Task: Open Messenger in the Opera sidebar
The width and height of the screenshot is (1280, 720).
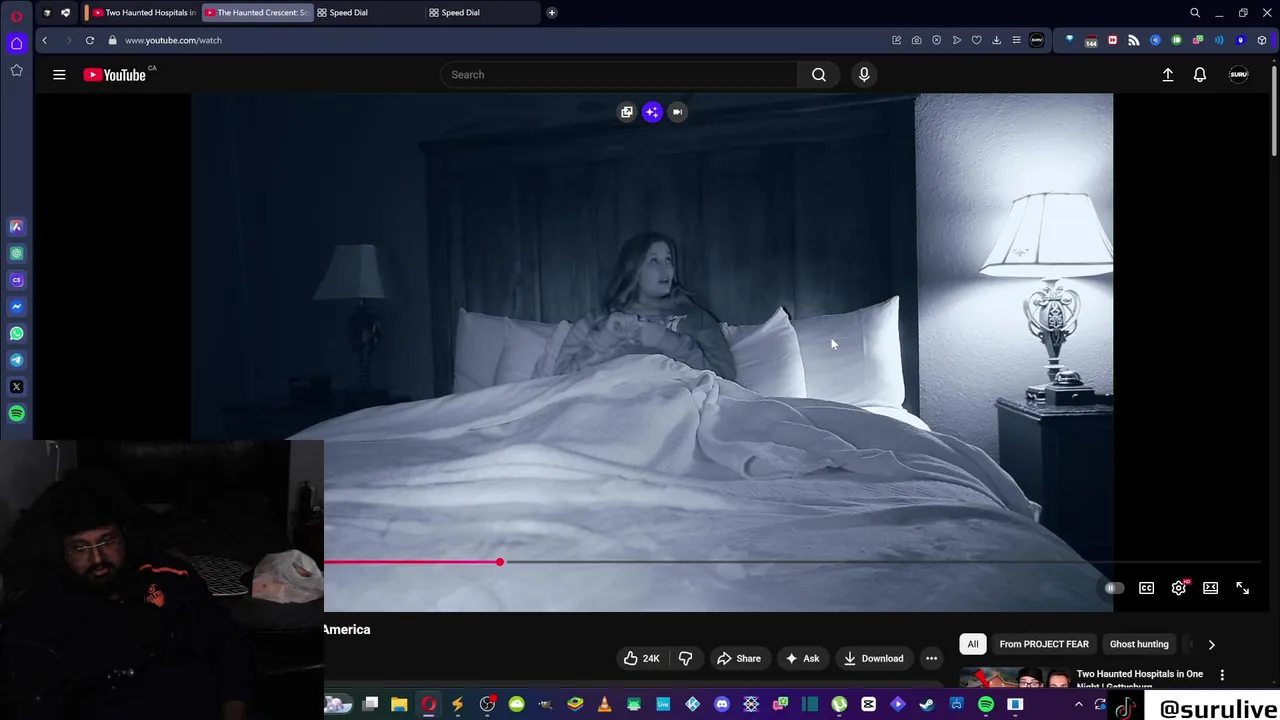Action: point(16,307)
